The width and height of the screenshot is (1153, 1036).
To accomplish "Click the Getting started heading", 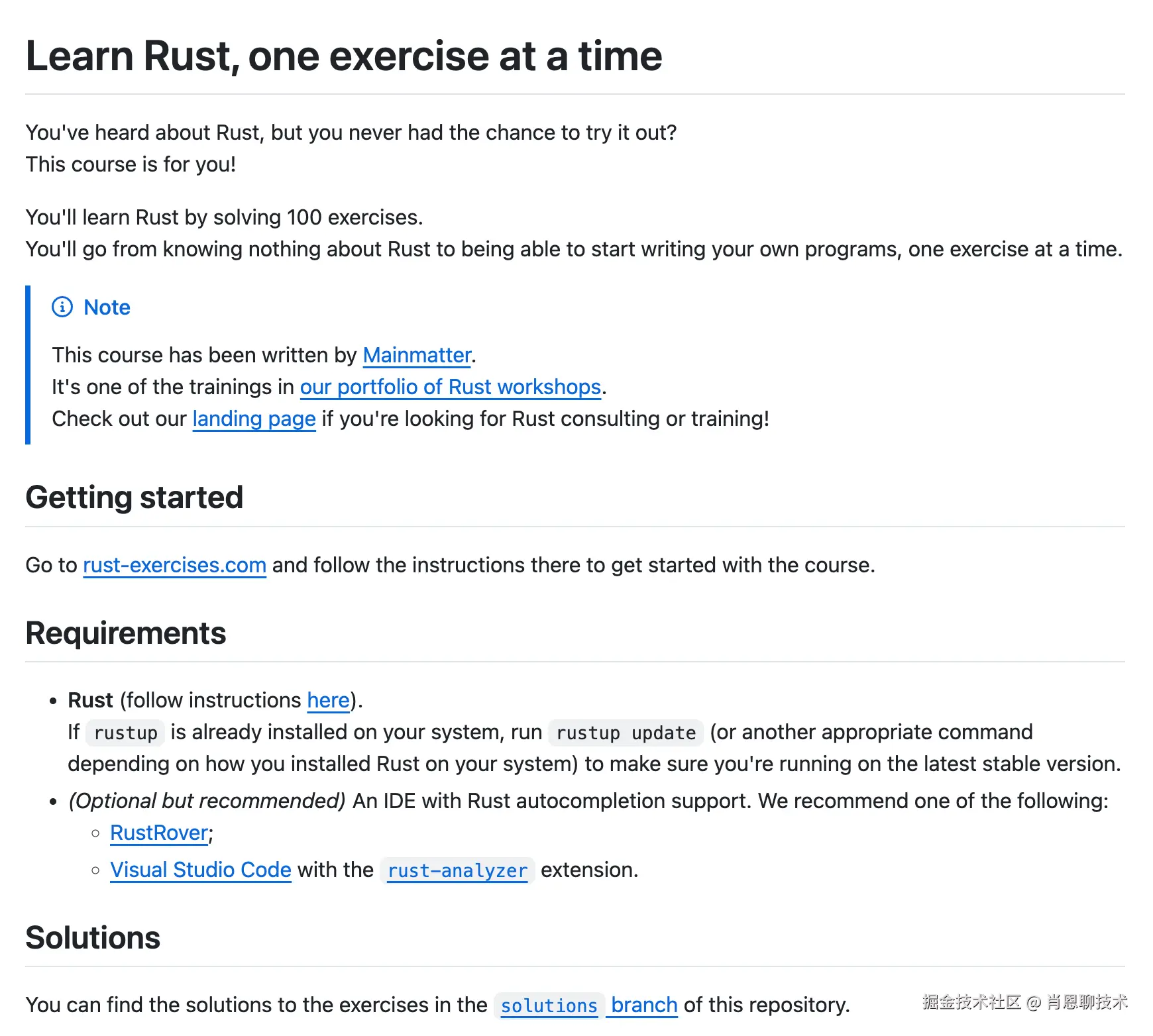I will [x=135, y=497].
